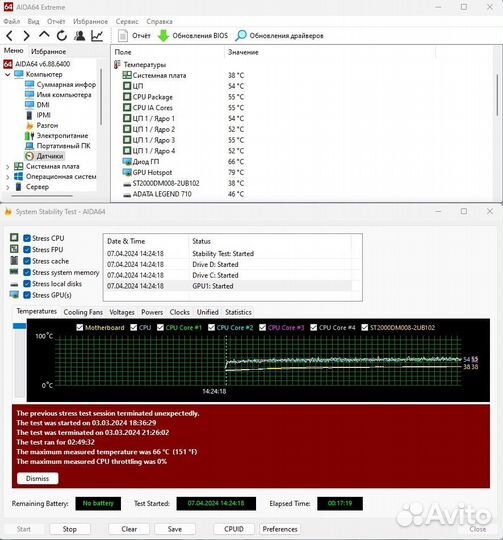Refresh the AIDA64 page

(x=62, y=35)
